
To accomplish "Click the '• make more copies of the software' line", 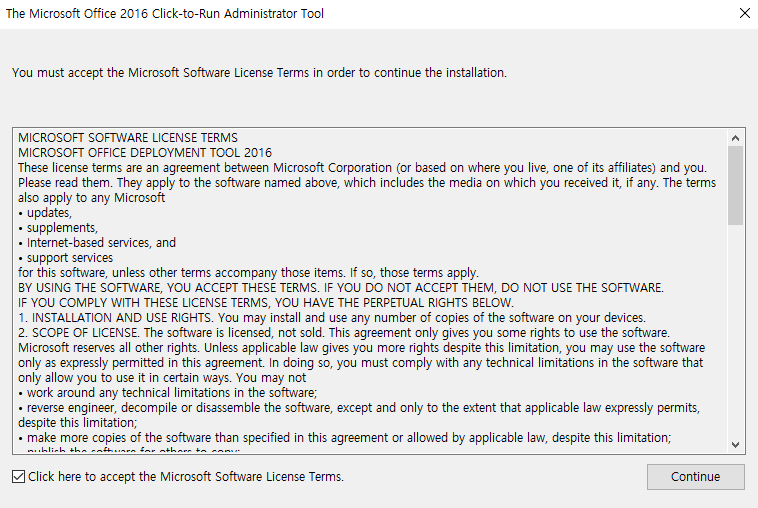I will [x=345, y=437].
